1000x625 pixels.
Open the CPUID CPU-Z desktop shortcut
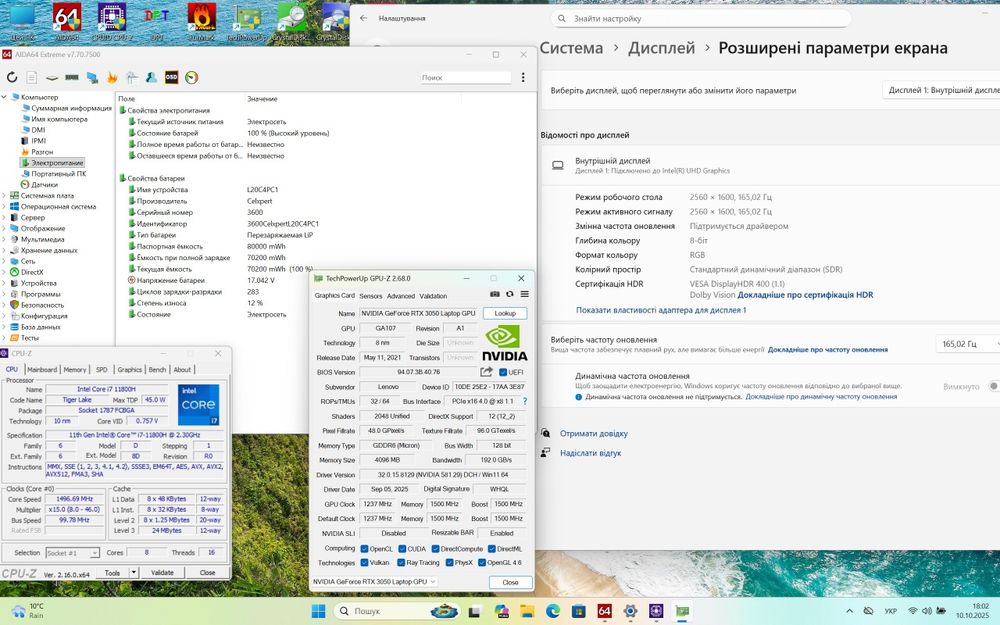[112, 22]
